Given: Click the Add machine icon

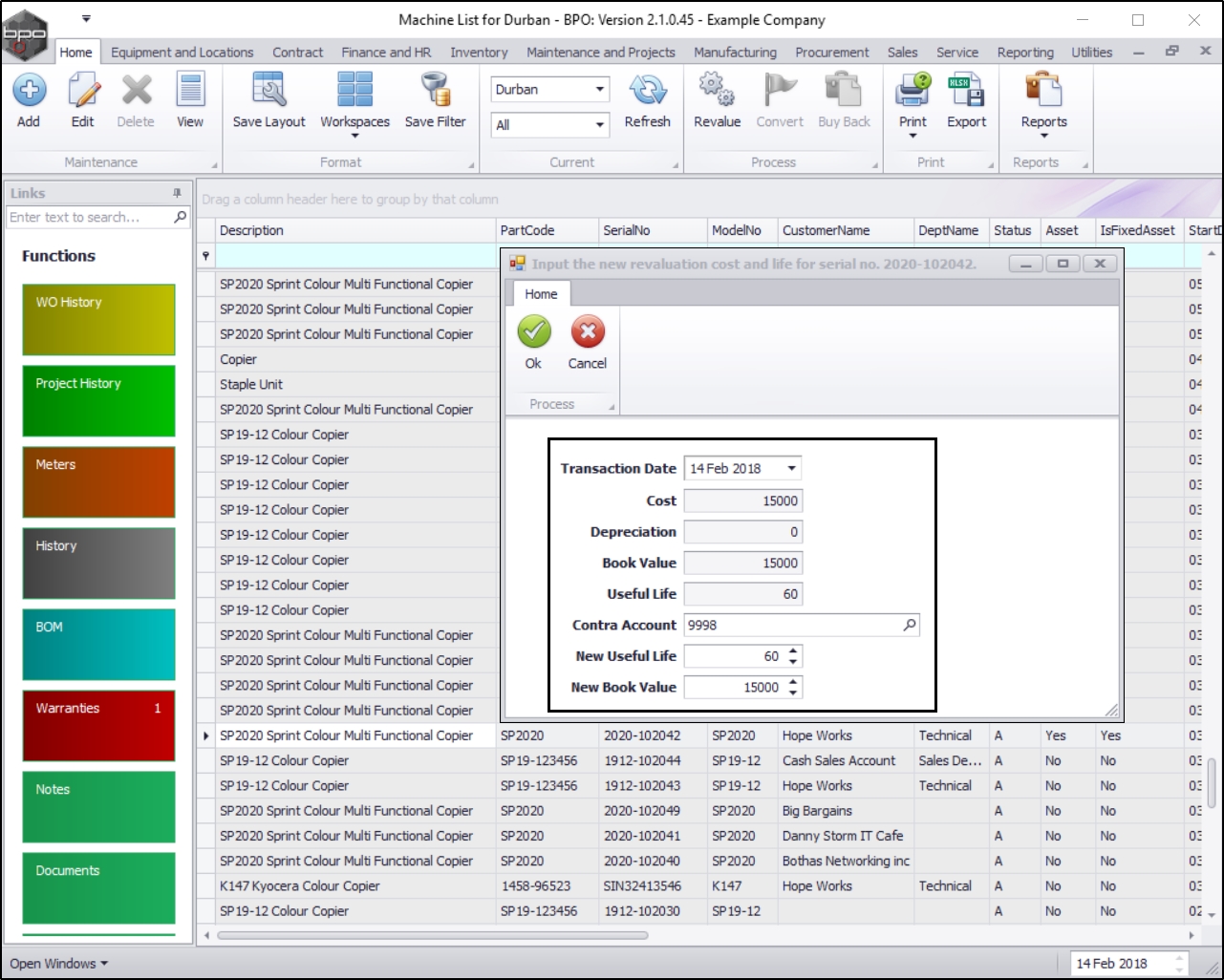Looking at the screenshot, I should [x=29, y=91].
